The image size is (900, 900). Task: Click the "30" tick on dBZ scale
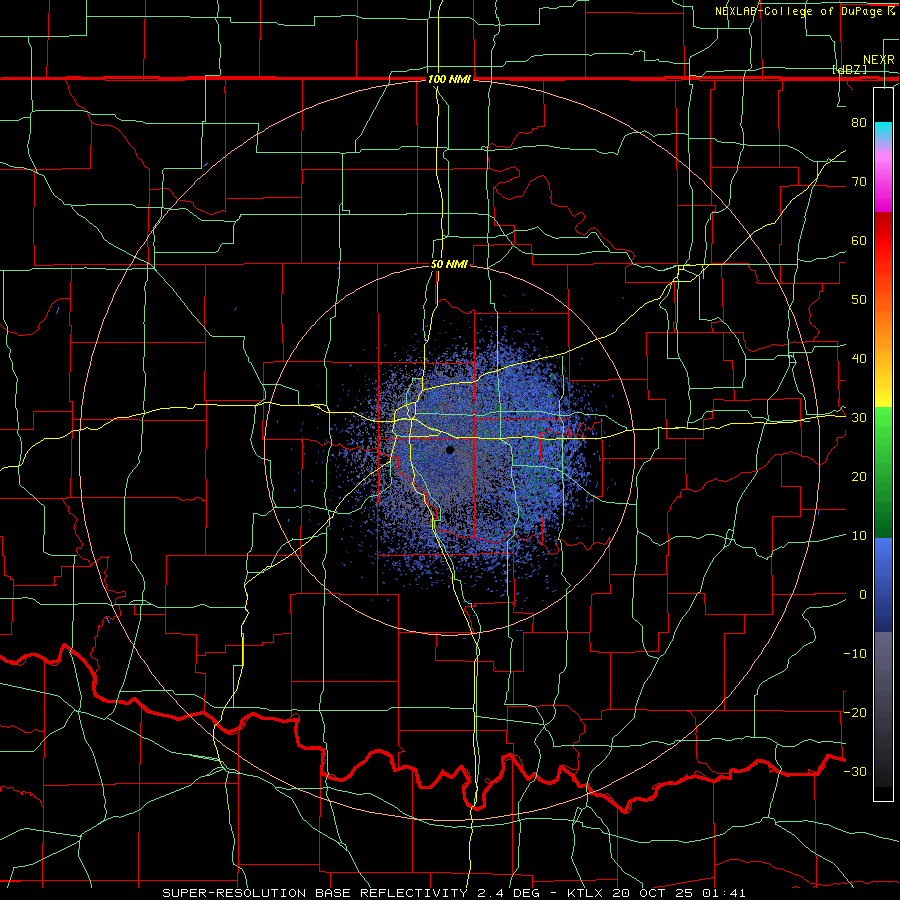859,417
